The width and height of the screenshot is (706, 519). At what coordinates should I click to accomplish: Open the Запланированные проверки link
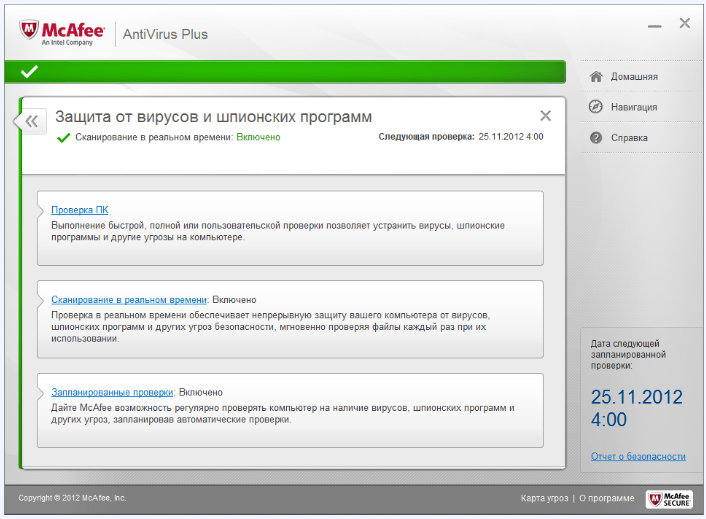point(112,393)
